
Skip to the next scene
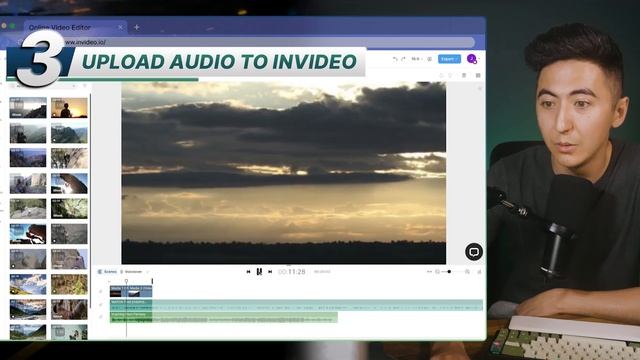click(270, 271)
